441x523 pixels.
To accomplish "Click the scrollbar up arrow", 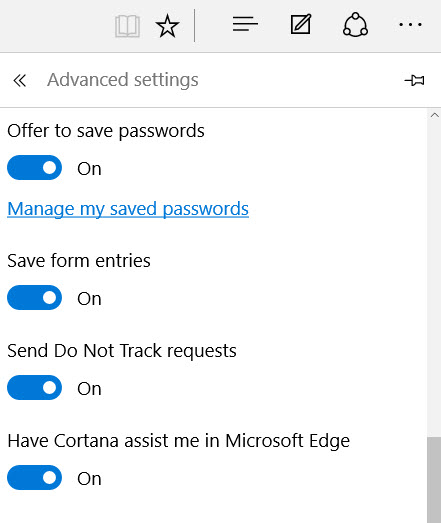I will click(434, 115).
